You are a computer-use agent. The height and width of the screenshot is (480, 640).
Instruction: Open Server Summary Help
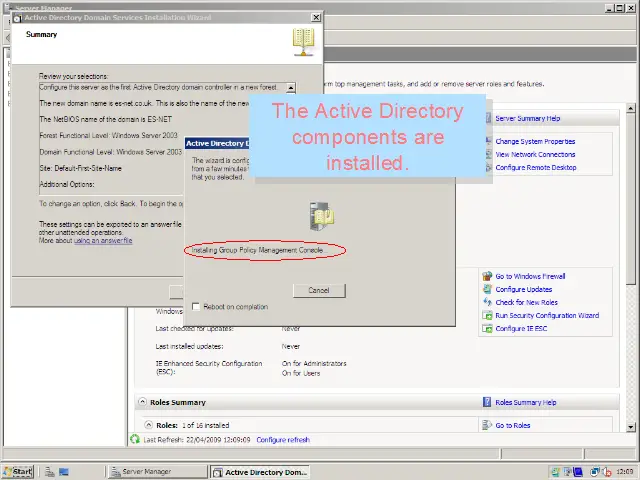[x=527, y=118]
